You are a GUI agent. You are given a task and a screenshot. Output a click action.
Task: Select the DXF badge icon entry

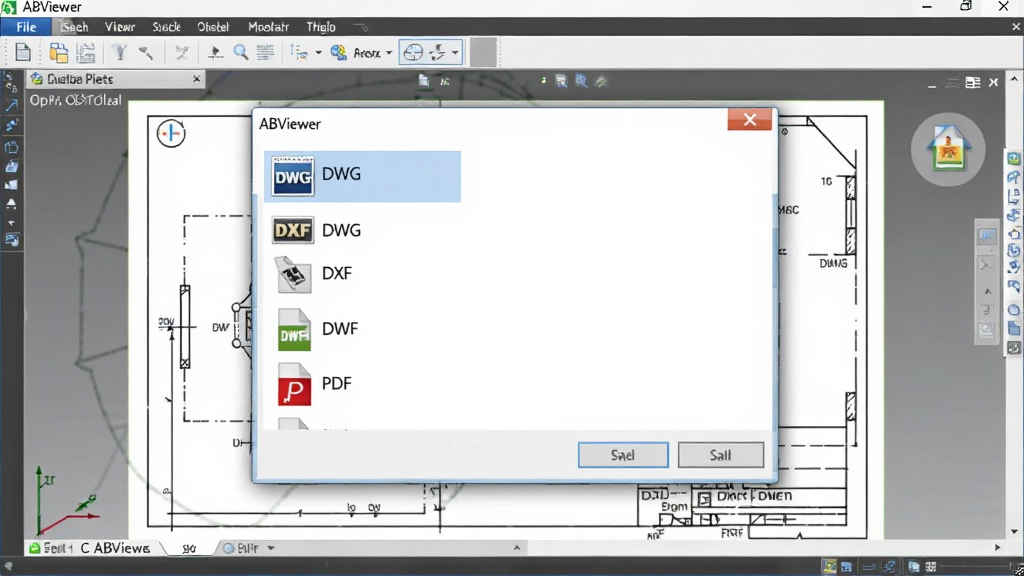click(293, 230)
